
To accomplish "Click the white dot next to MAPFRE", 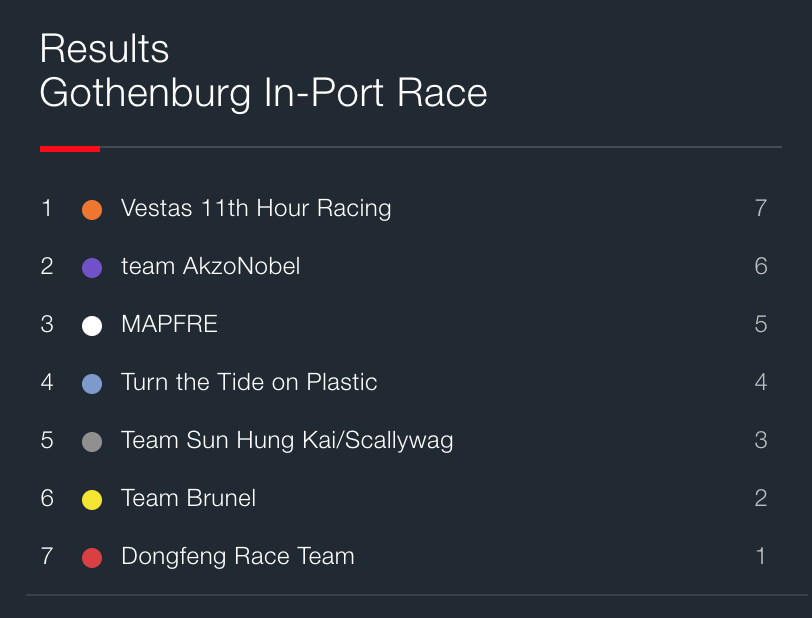I will tap(92, 326).
